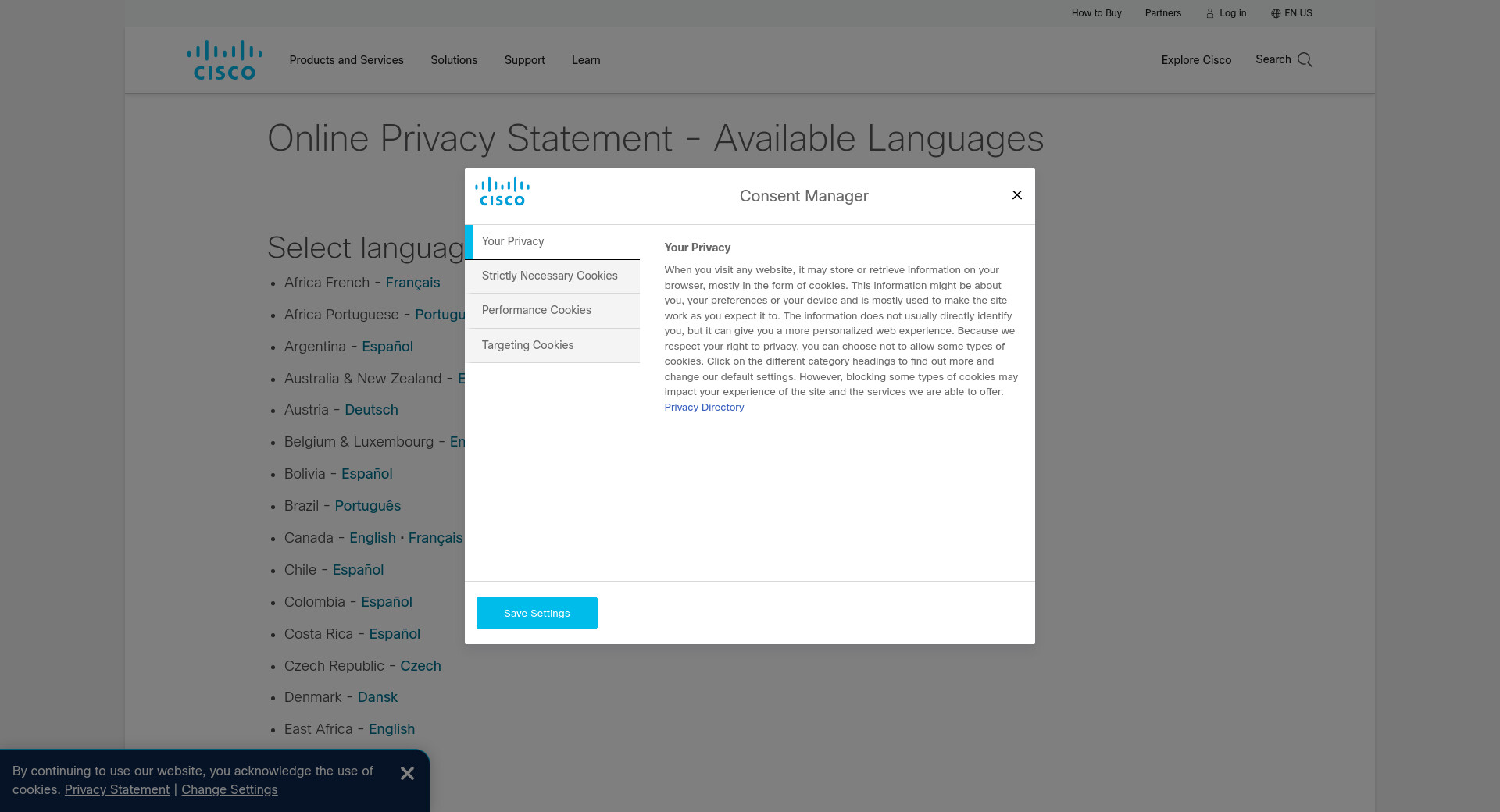Open Colombia Español link

[x=387, y=602]
